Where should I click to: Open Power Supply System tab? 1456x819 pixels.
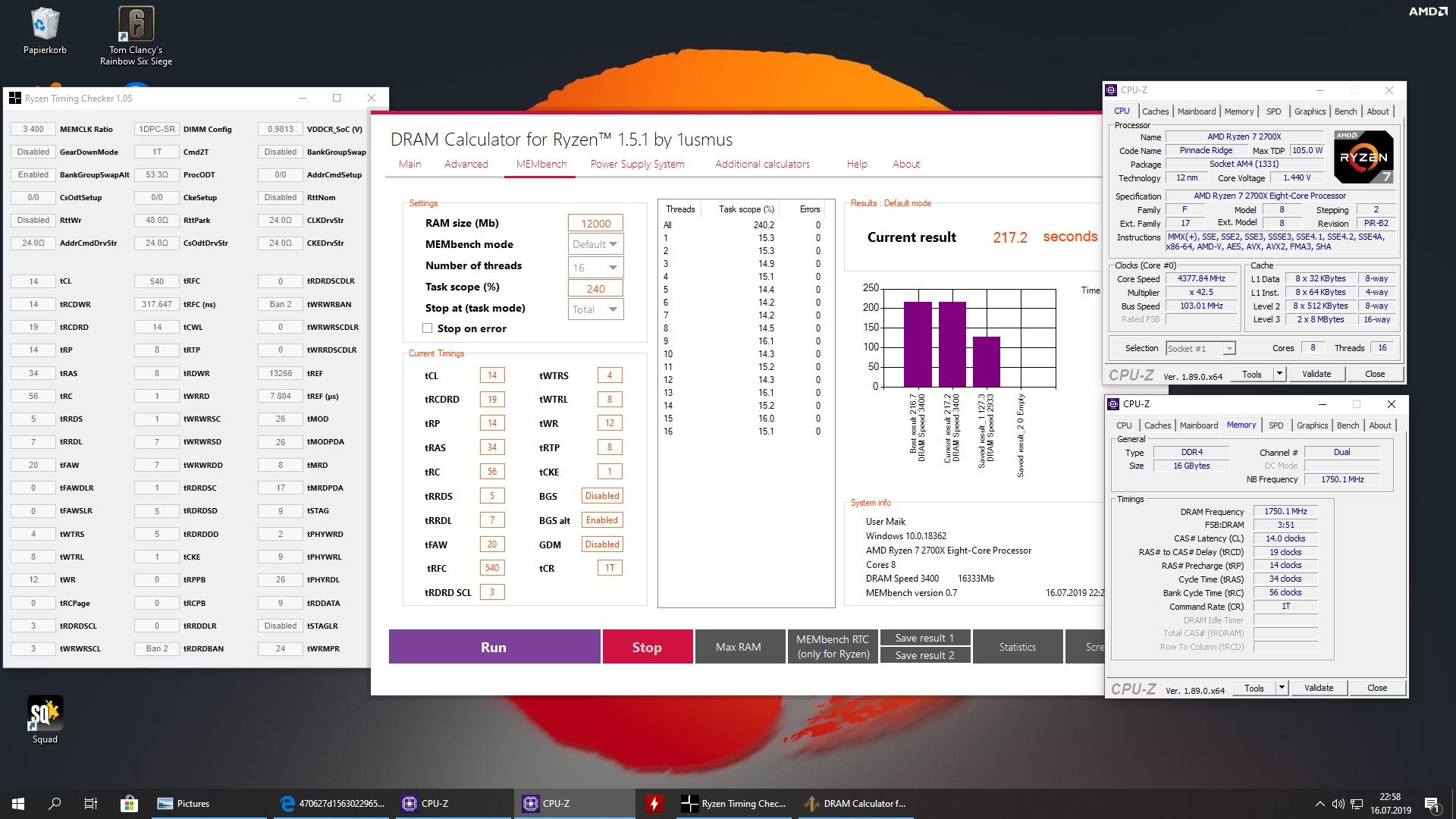(x=637, y=164)
